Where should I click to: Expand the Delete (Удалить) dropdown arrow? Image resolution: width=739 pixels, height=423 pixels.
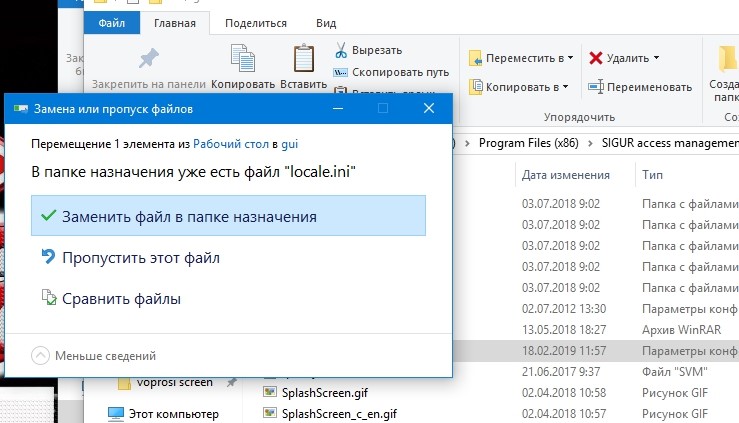pos(656,58)
